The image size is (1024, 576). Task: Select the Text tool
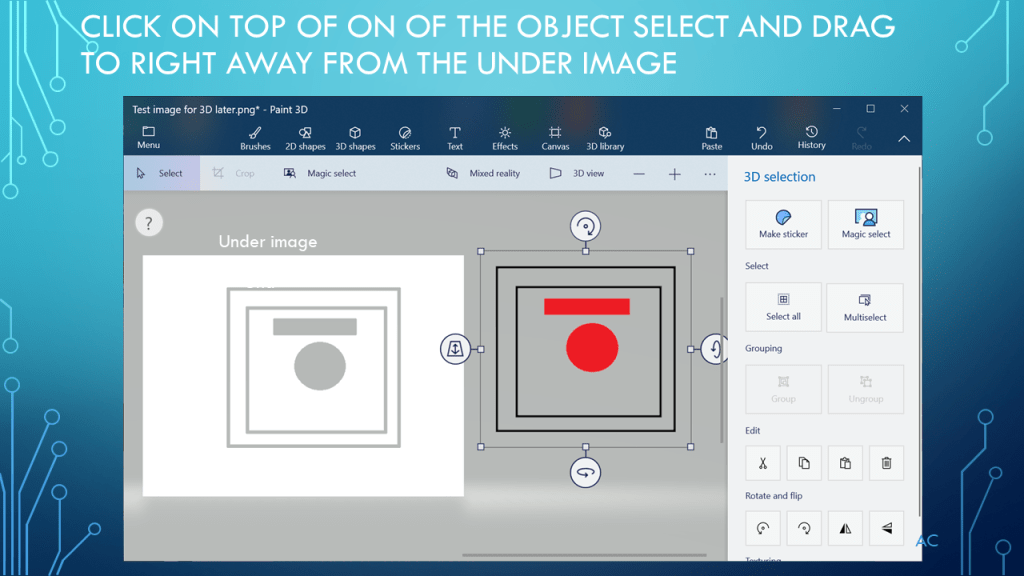[x=455, y=138]
